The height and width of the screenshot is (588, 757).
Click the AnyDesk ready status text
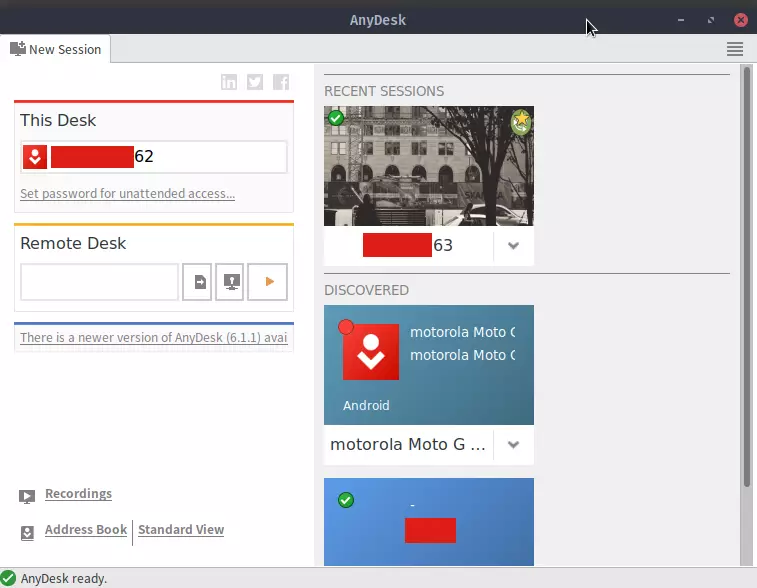(64, 578)
